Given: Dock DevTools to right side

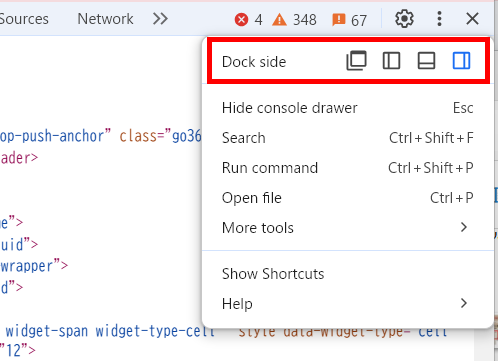Looking at the screenshot, I should (461, 61).
